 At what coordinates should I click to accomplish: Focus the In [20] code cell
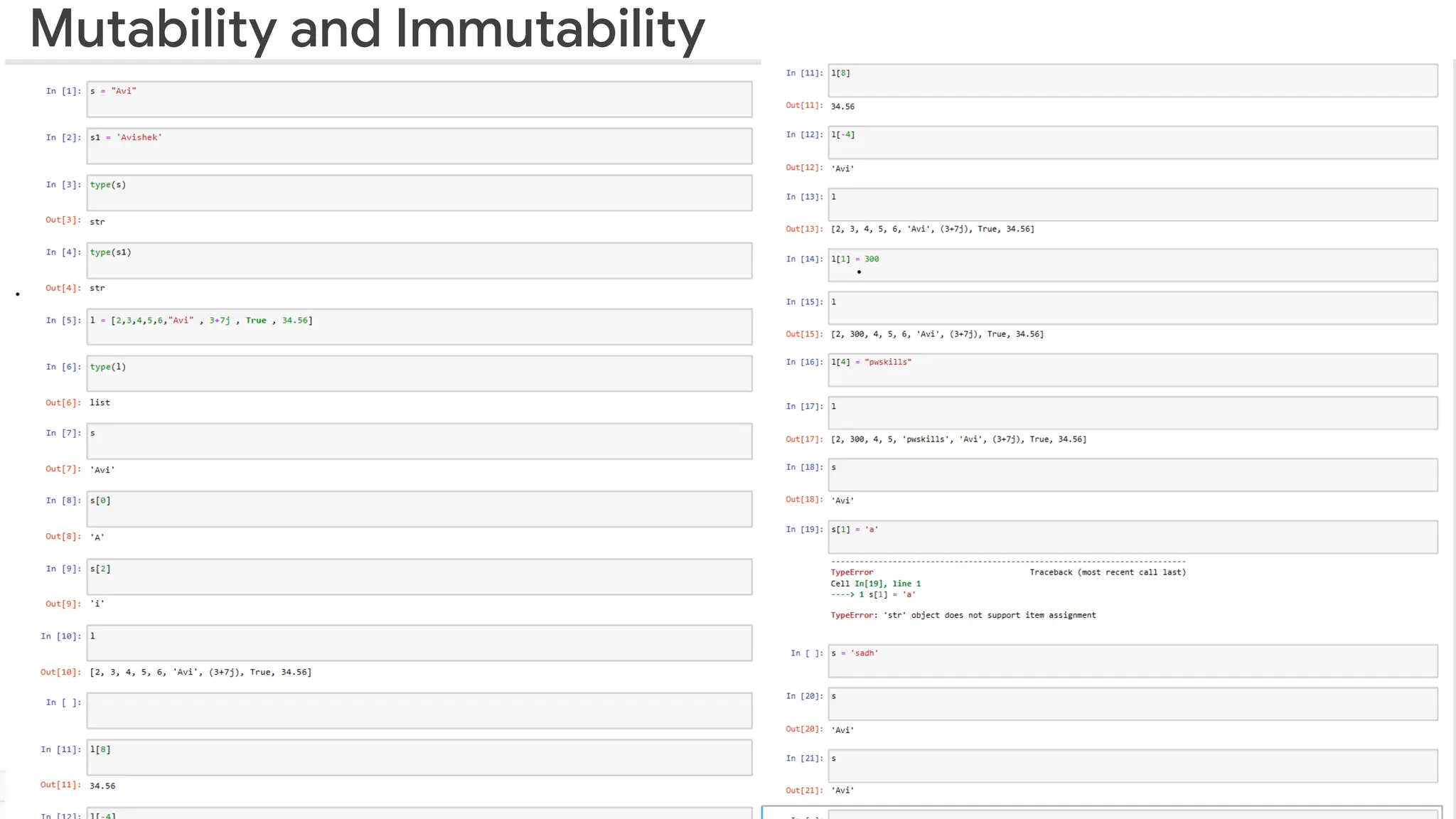[x=1133, y=704]
